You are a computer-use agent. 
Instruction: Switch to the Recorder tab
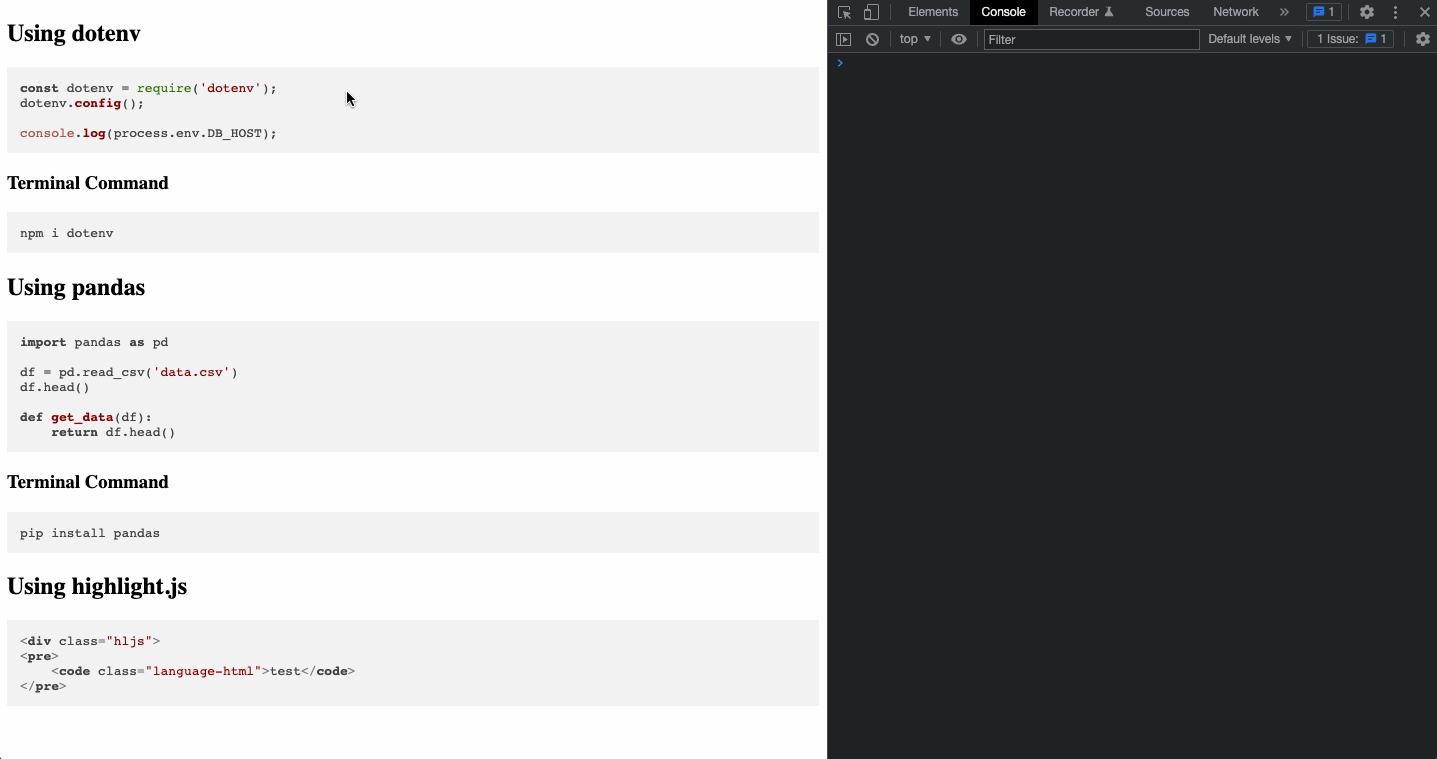[1081, 12]
